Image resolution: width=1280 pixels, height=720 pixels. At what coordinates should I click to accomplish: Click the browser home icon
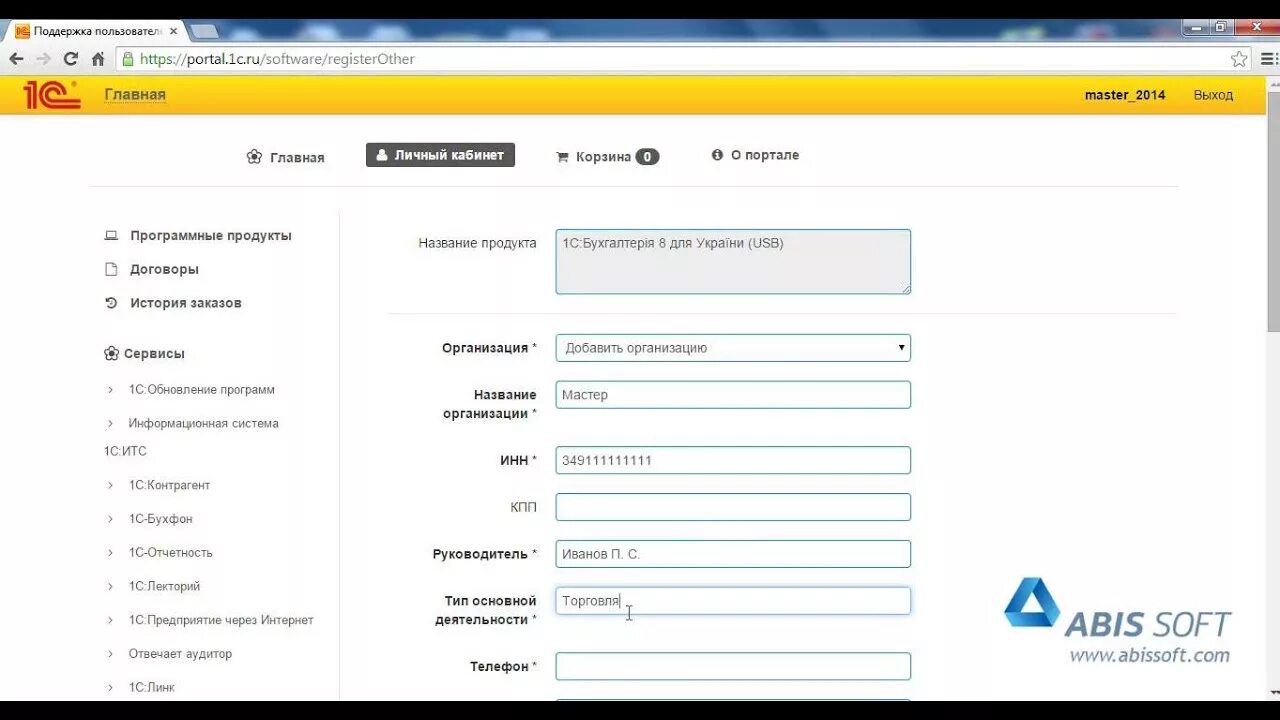click(98, 59)
